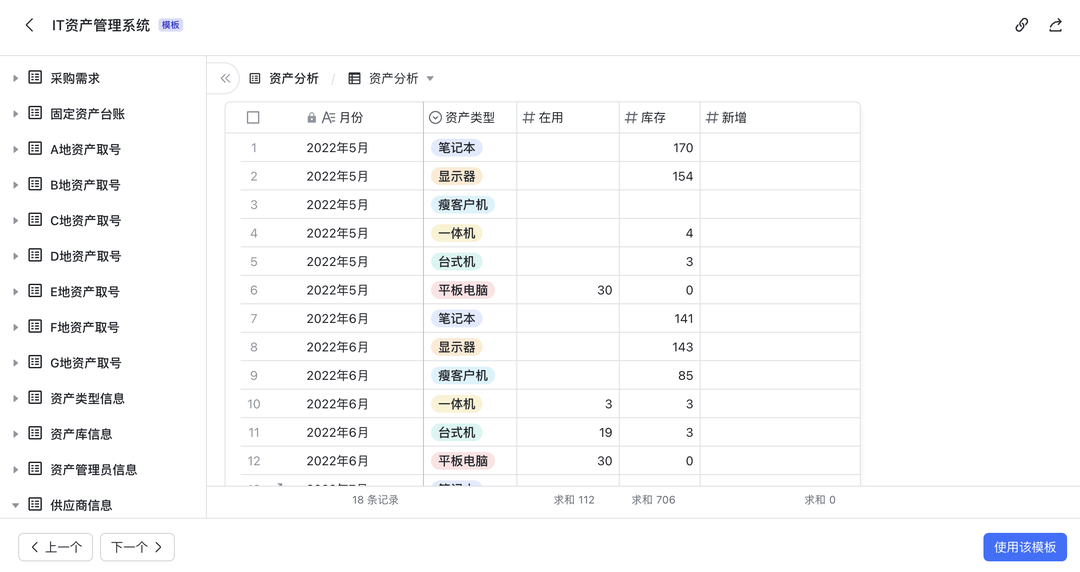Click 2022年6月 in row 7
1080x572 pixels.
tap(338, 318)
